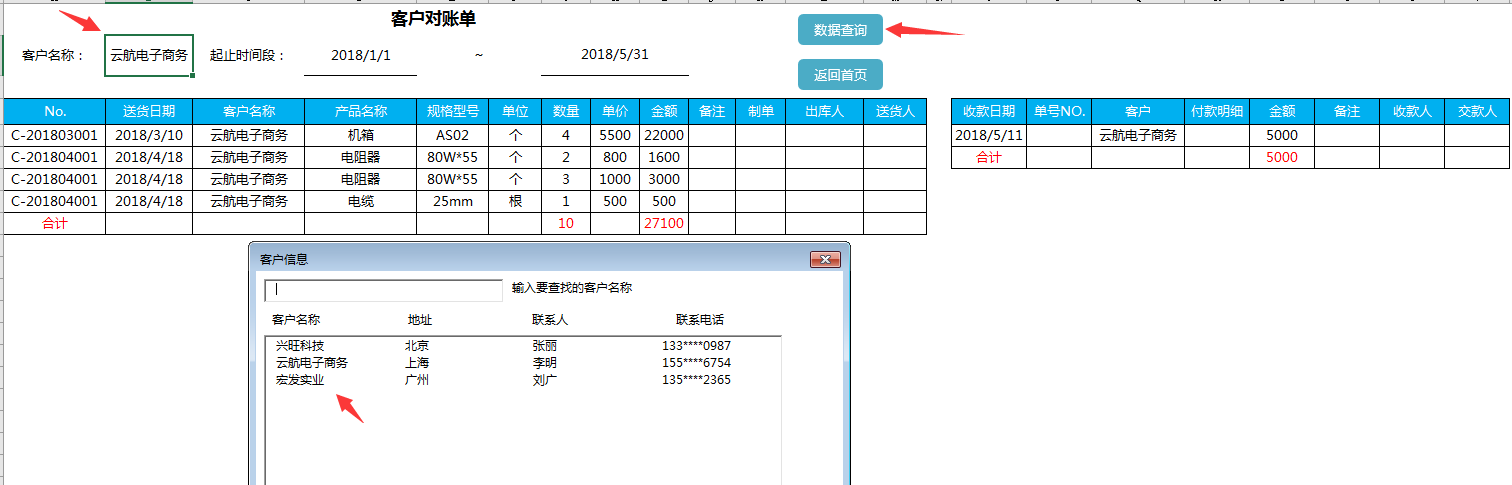Select delivery date 2018/3/10

pos(149,135)
